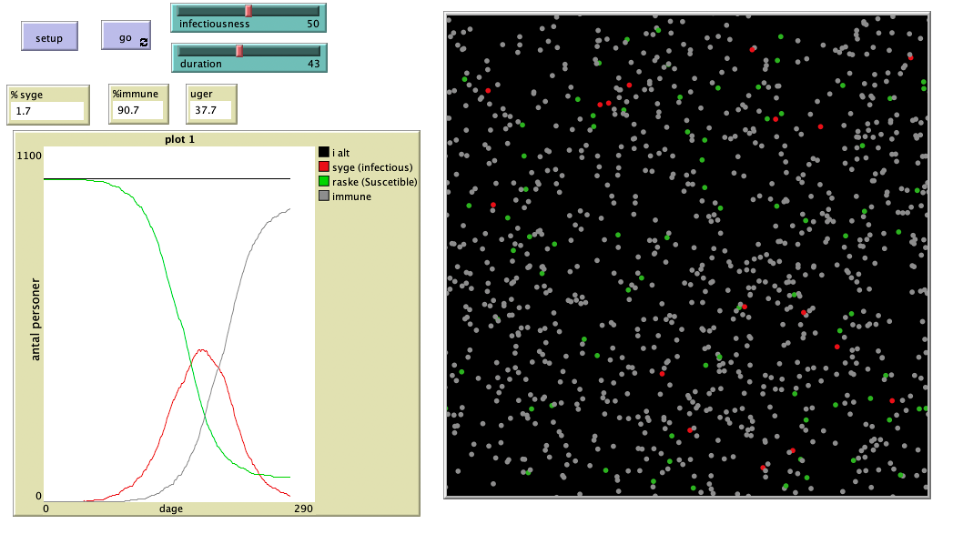Click the peak of the red infection curve
964x534 pixels.
(202, 350)
